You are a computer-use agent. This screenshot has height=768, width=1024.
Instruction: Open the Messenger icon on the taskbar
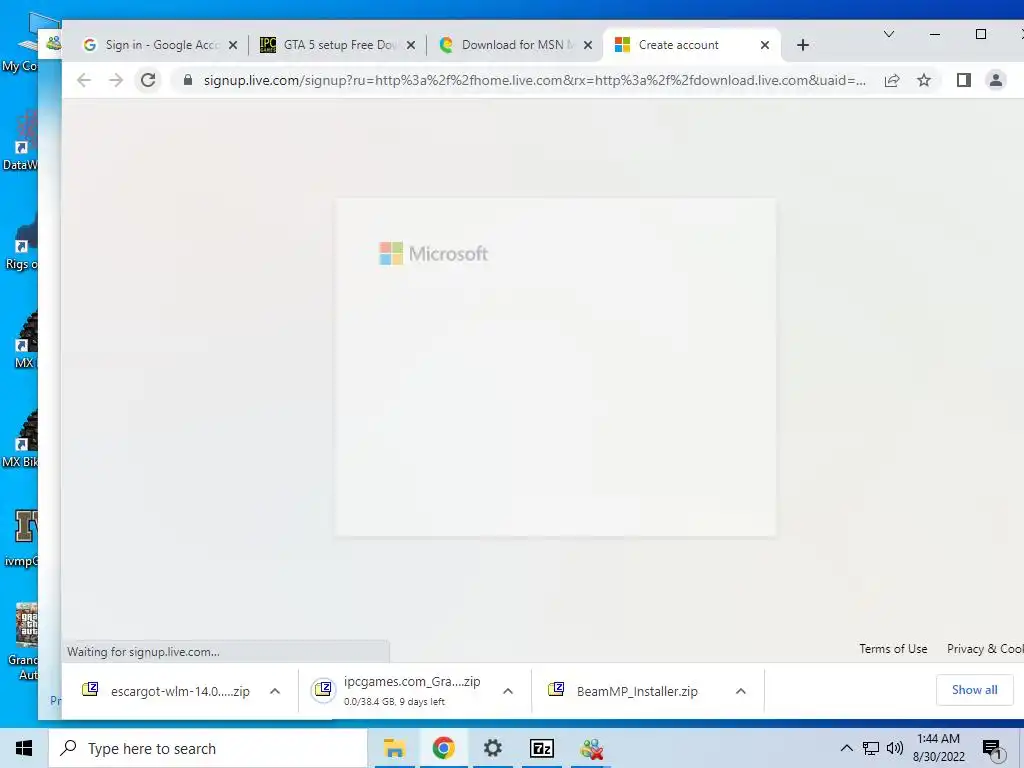pyautogui.click(x=591, y=748)
